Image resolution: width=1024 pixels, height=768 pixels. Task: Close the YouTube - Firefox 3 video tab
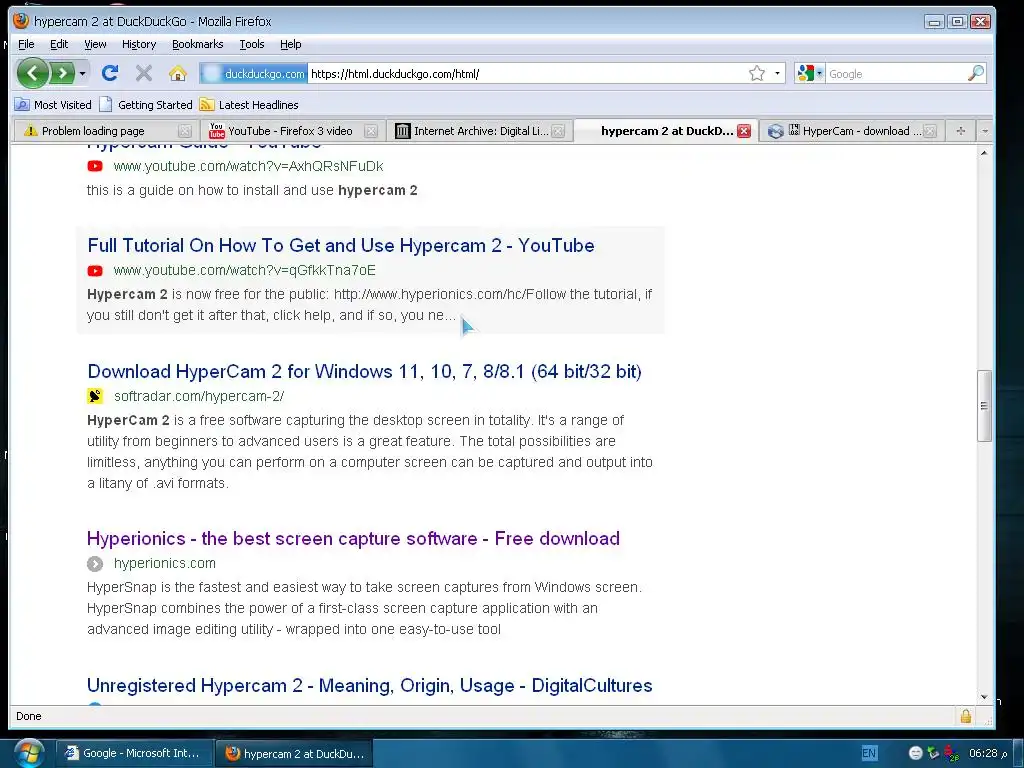[x=371, y=131]
